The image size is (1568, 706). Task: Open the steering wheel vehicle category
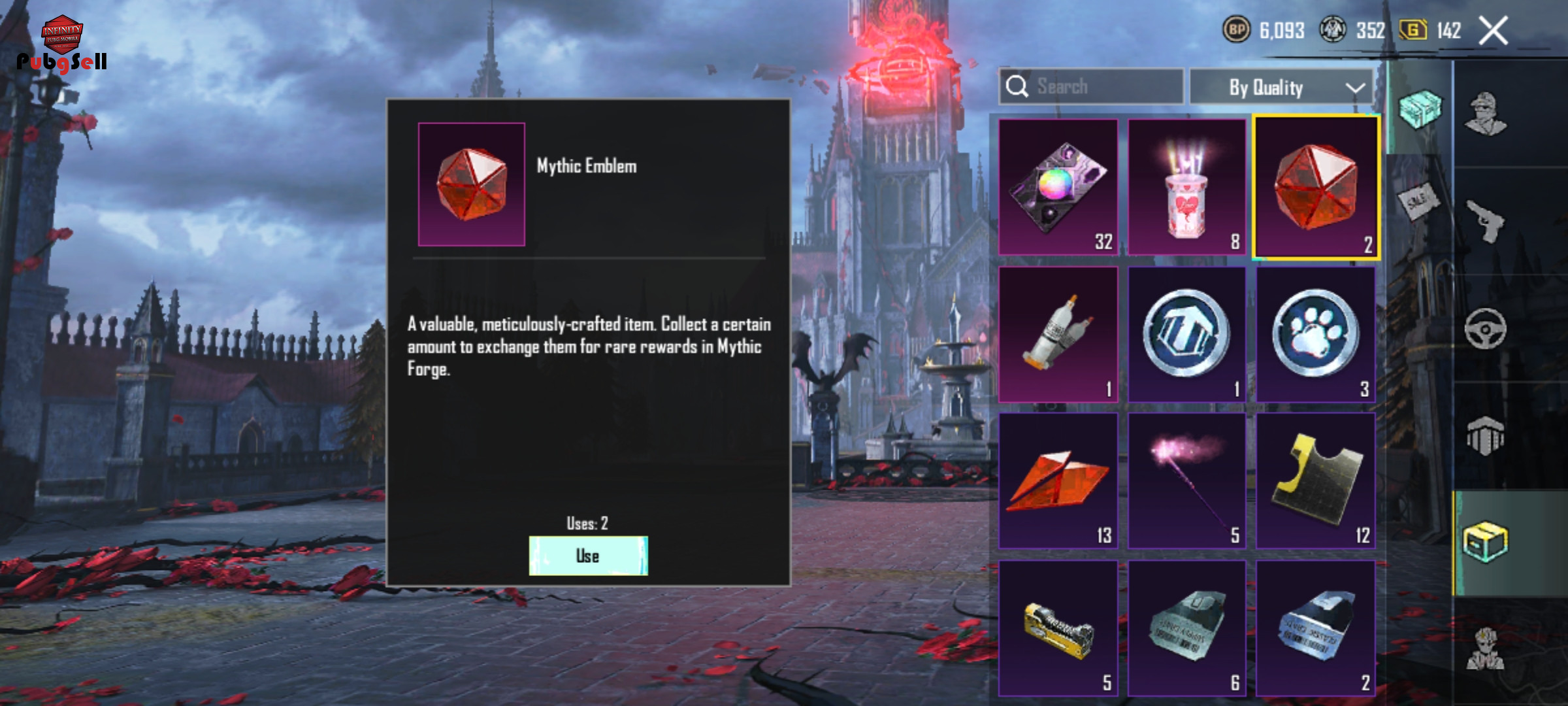1485,328
